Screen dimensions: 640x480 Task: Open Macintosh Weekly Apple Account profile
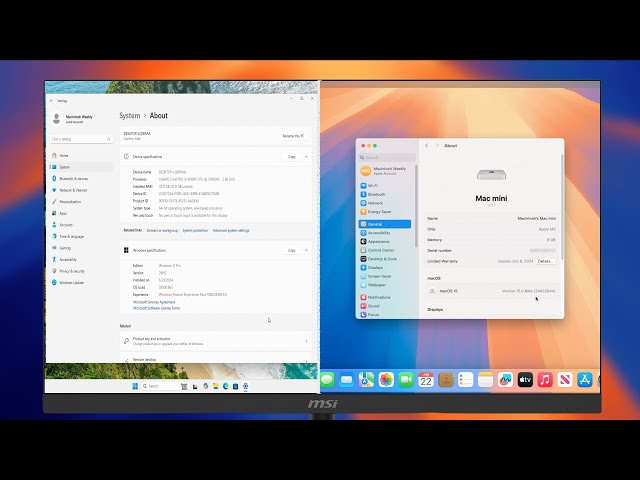[x=385, y=171]
